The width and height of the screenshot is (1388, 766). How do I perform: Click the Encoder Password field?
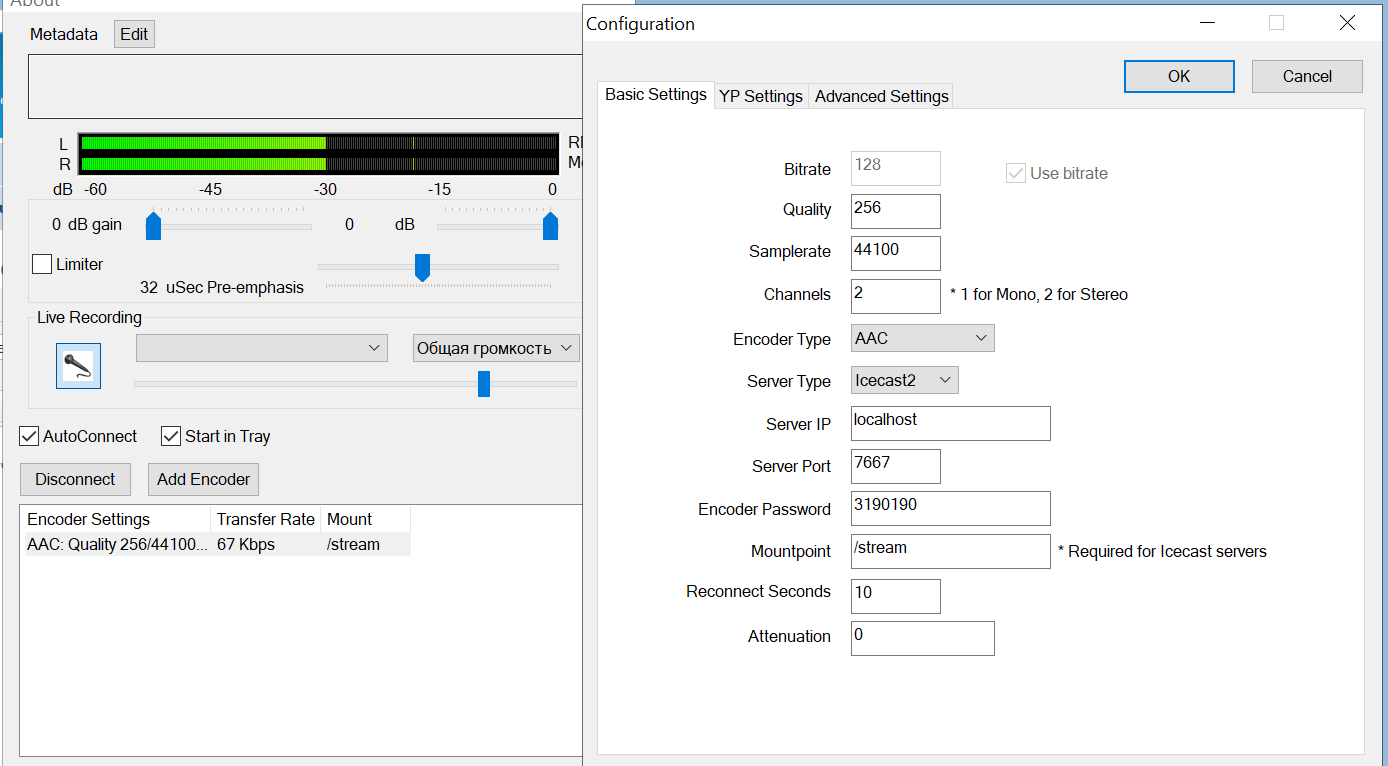951,508
